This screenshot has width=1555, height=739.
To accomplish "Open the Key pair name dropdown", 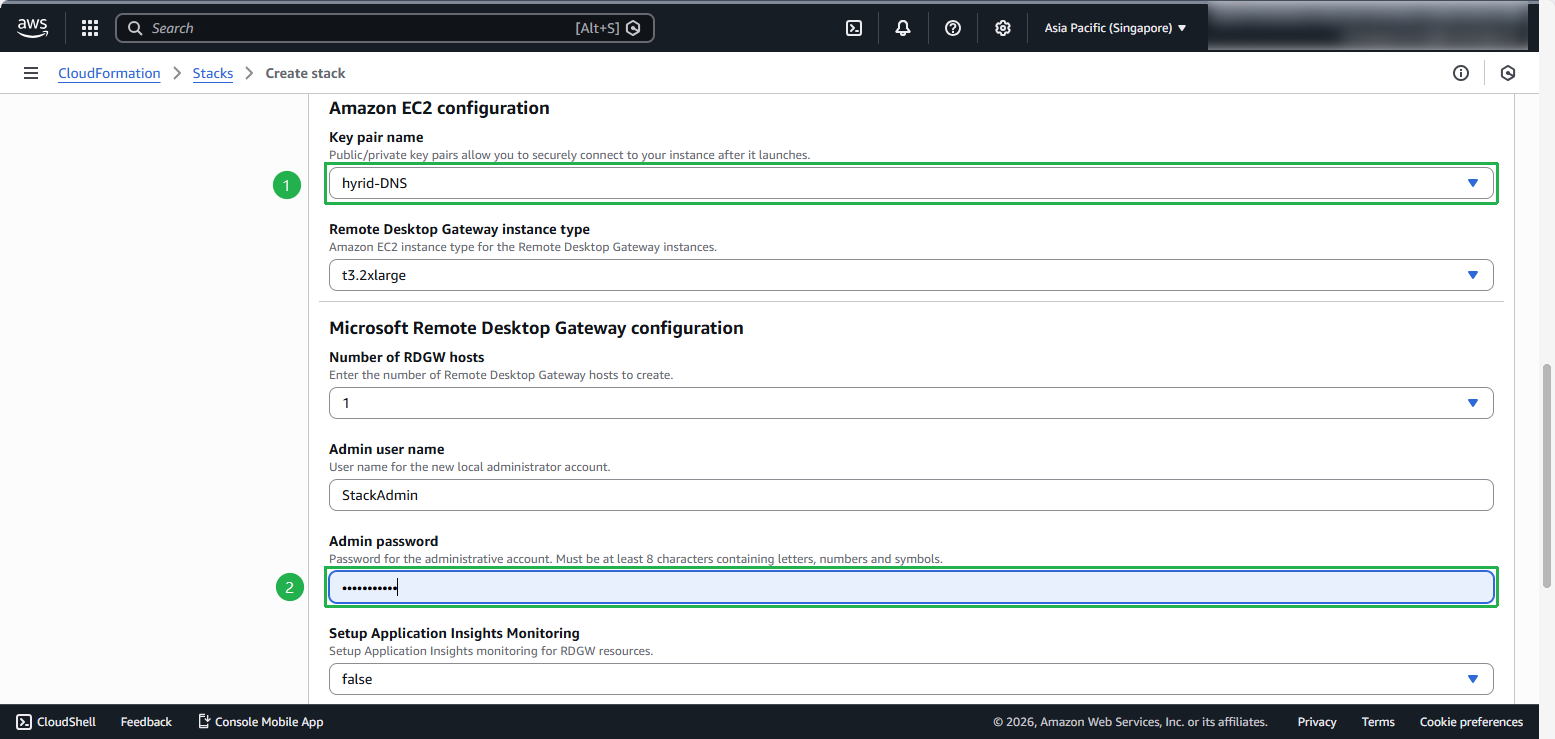I will tap(1472, 183).
